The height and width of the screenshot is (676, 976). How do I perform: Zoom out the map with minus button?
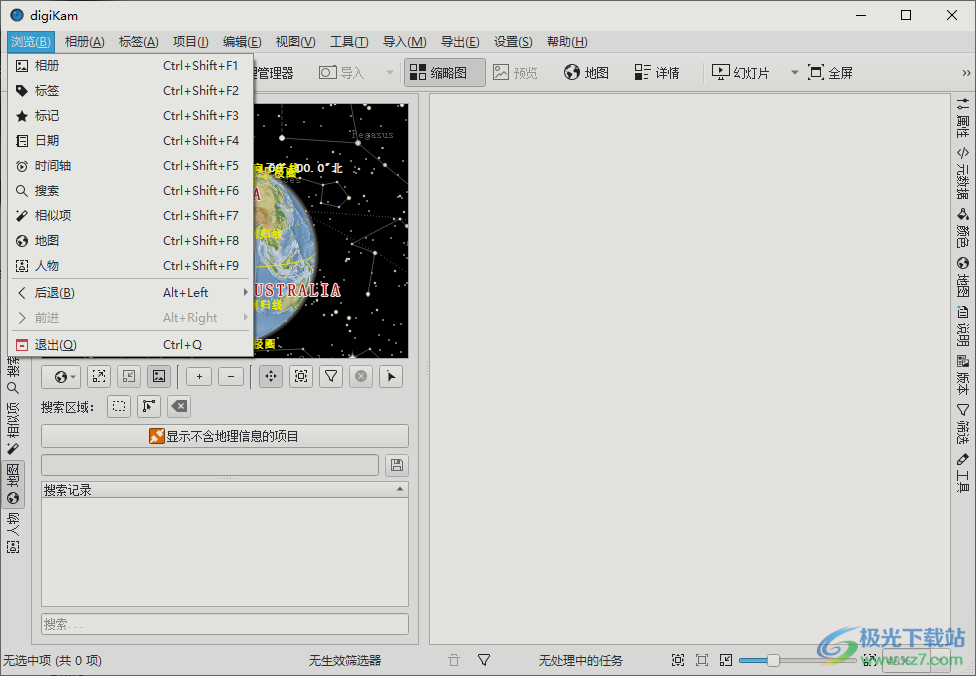coord(230,377)
